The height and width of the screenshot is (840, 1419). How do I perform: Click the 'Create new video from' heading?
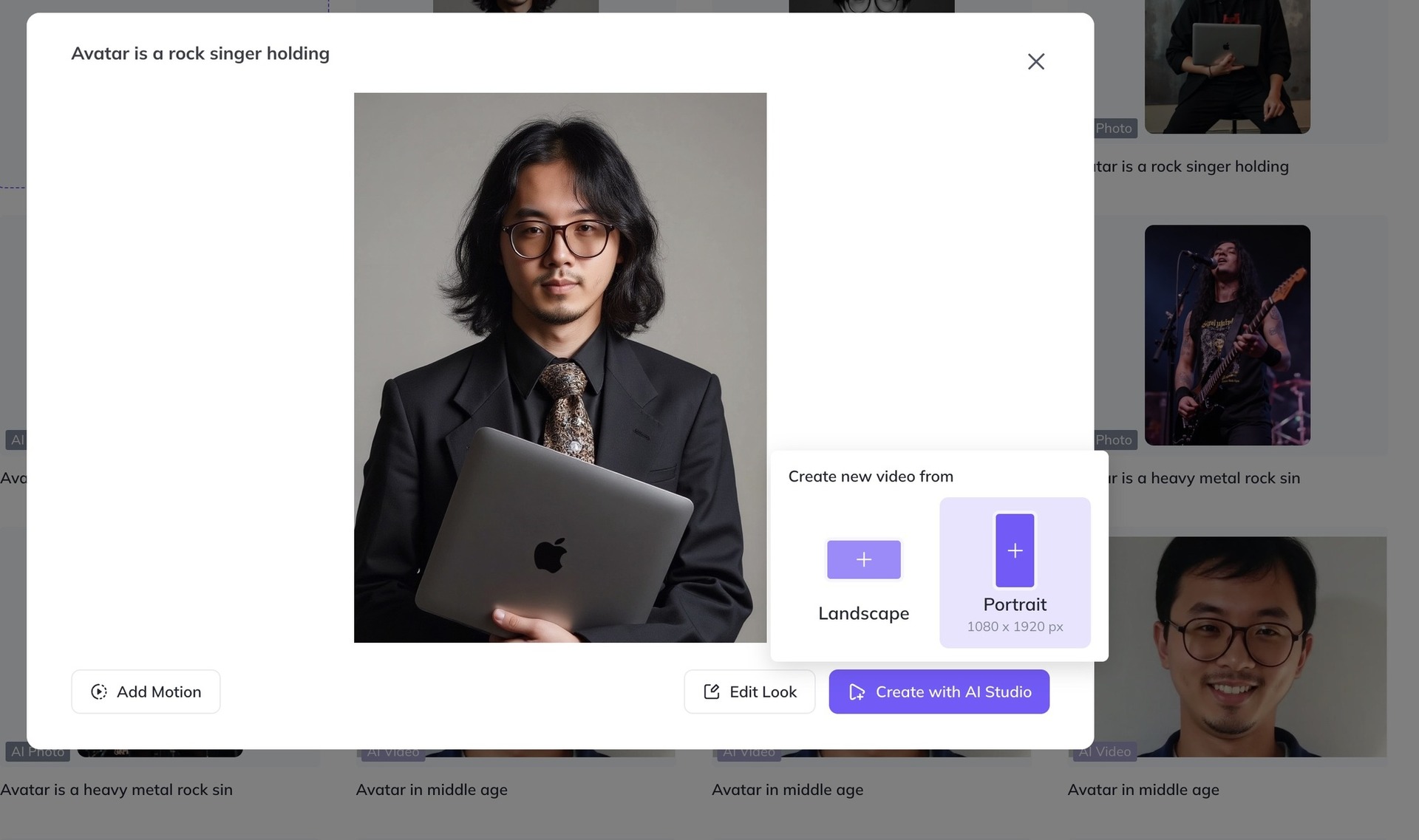click(871, 477)
